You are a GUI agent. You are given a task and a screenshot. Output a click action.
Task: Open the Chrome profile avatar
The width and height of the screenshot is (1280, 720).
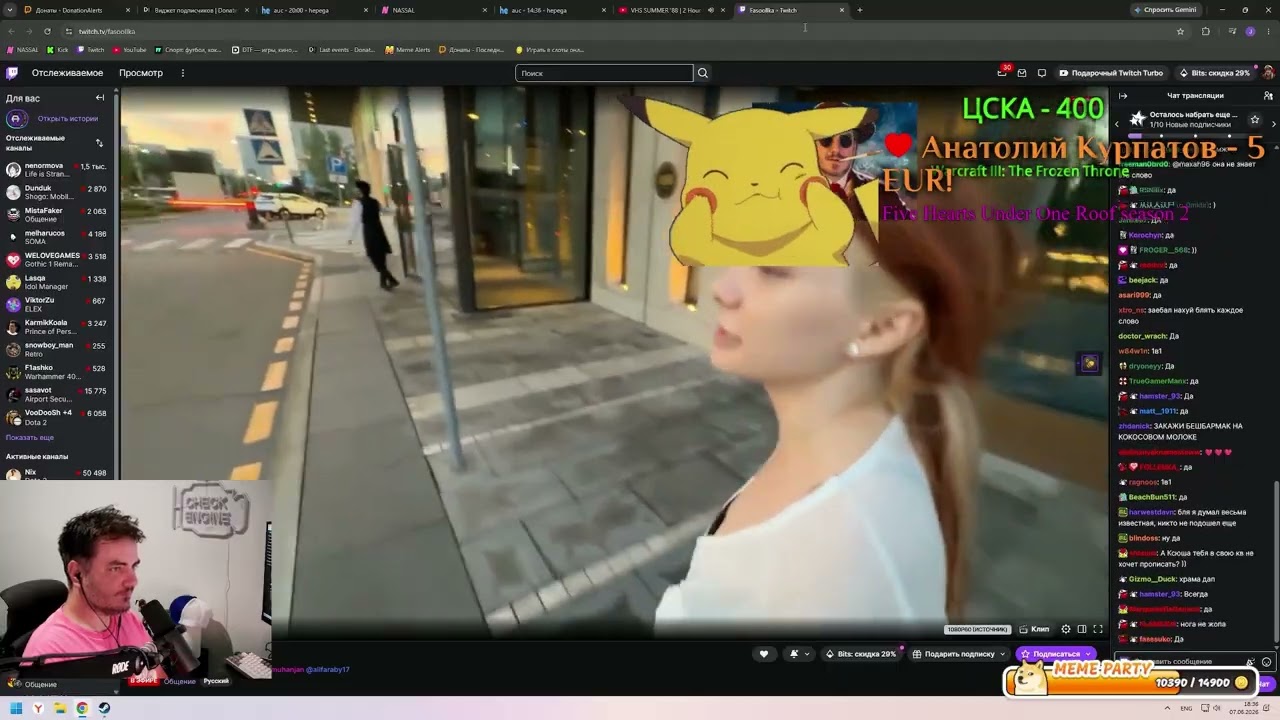tap(1250, 31)
